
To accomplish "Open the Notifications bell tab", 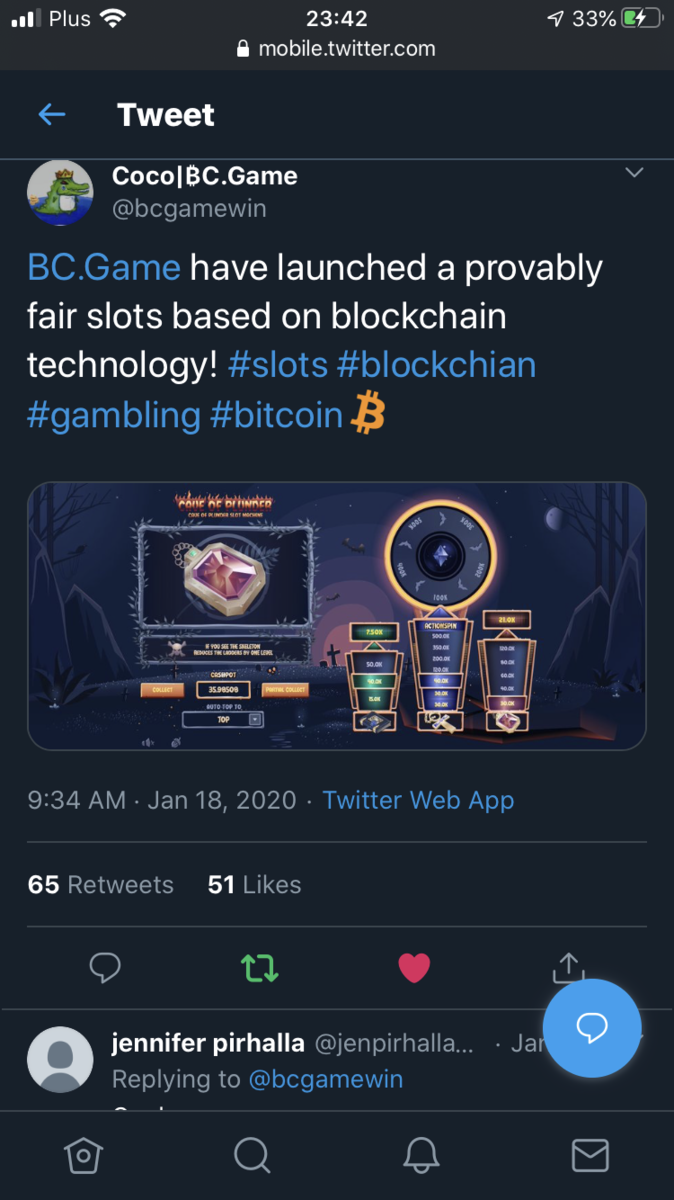I will click(x=421, y=1156).
